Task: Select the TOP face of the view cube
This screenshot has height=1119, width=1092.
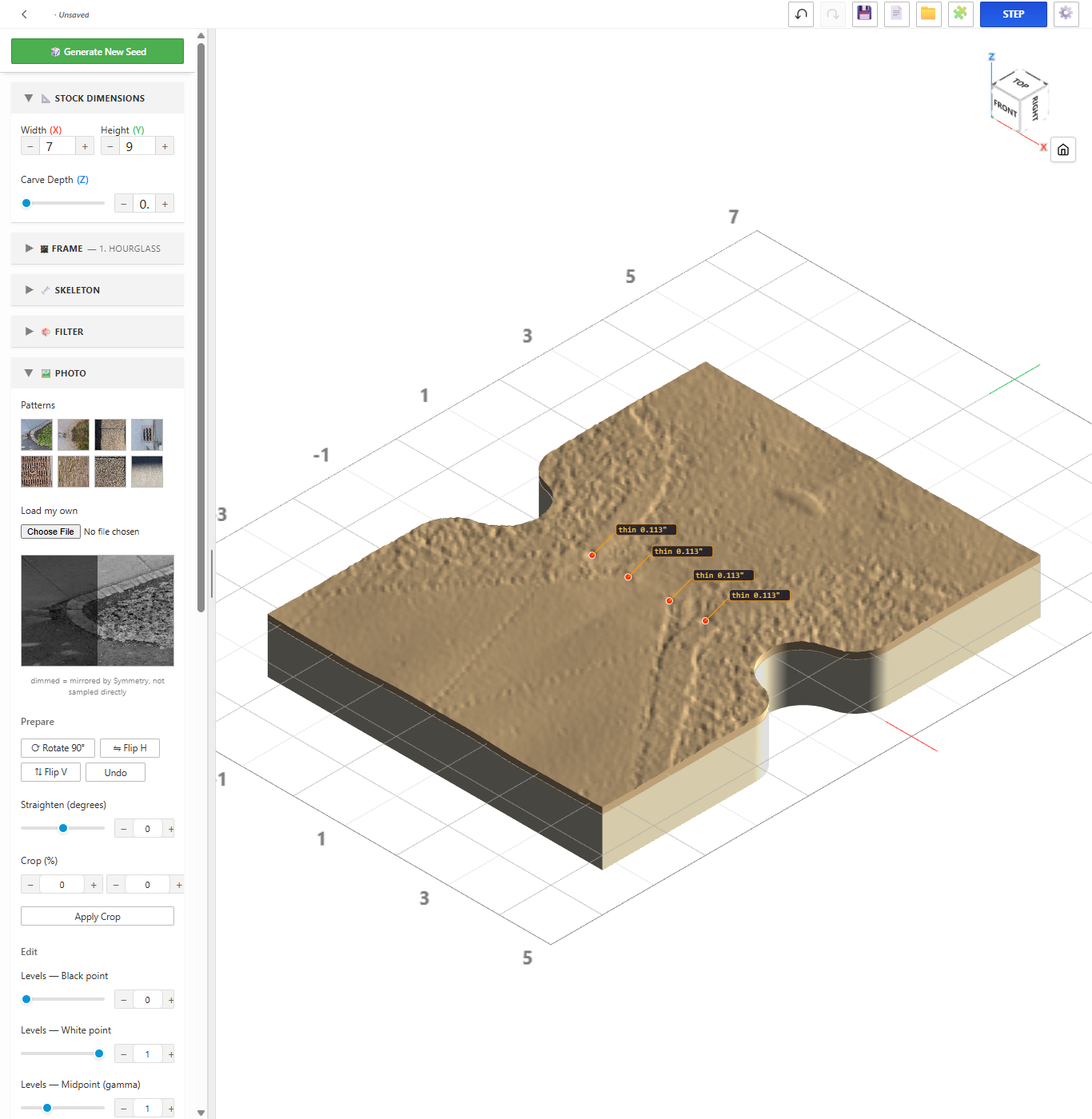Action: coord(1021,82)
